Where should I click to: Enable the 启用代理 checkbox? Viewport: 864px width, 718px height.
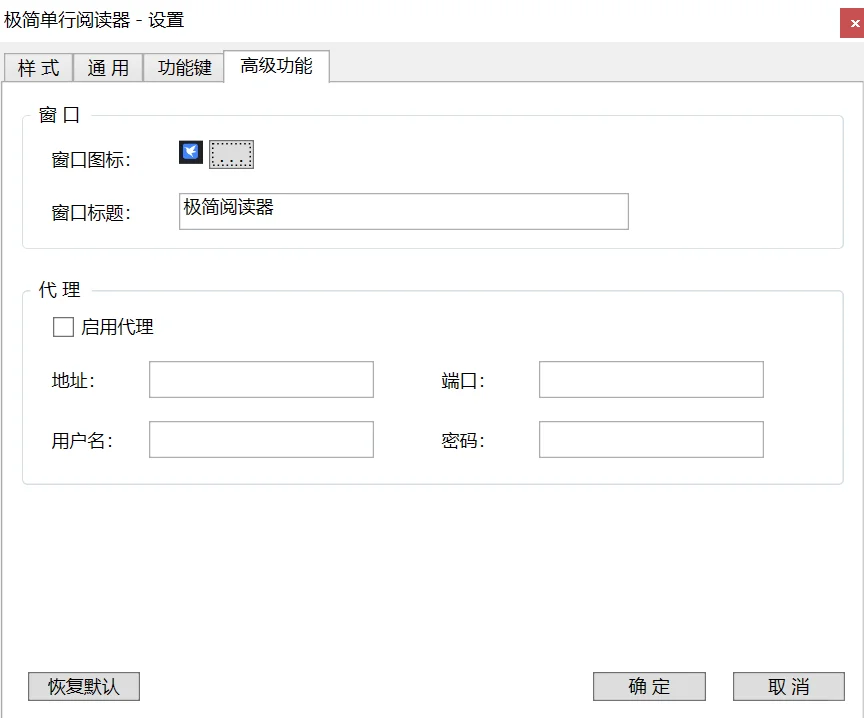point(63,327)
